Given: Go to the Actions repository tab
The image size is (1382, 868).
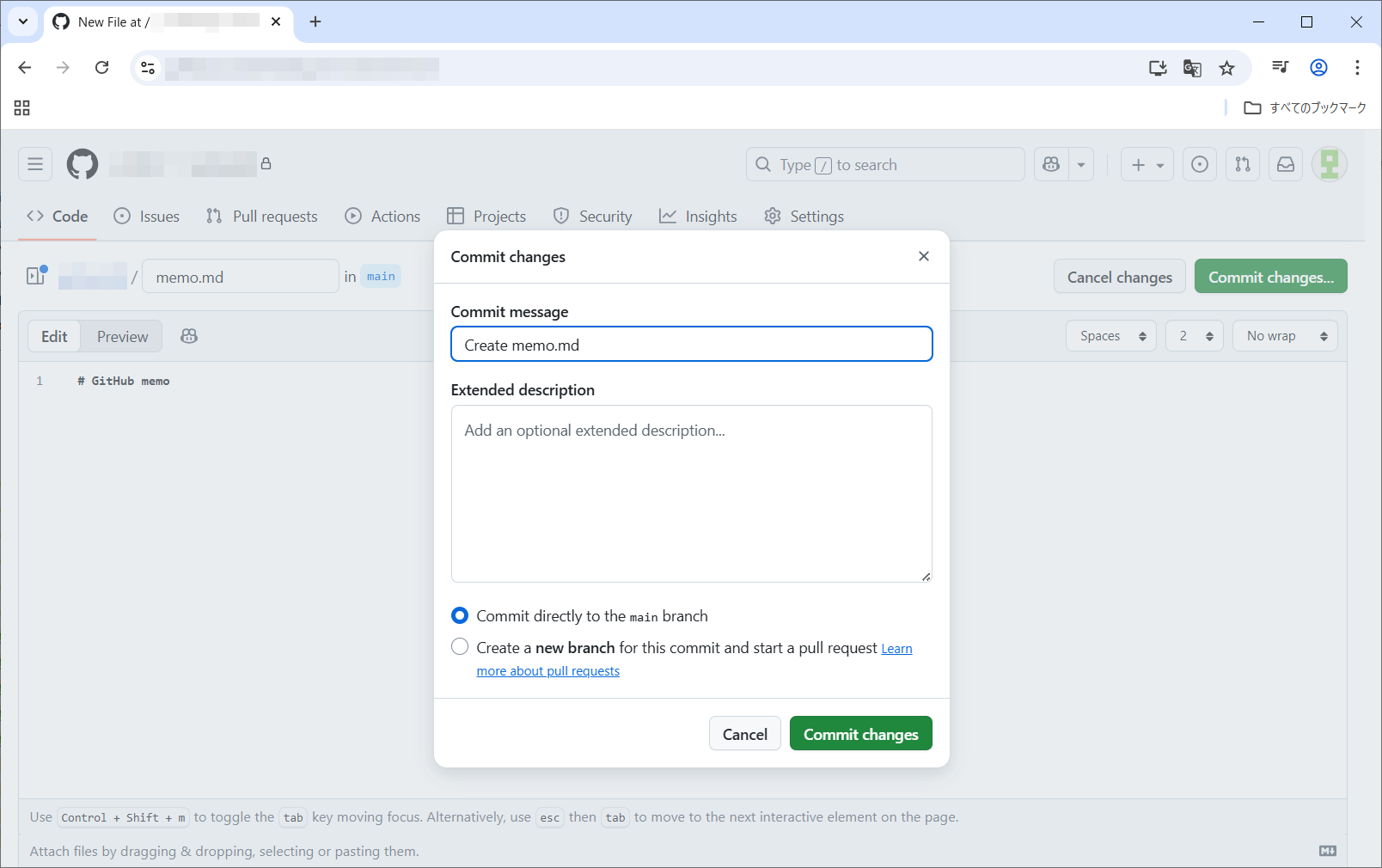Looking at the screenshot, I should [383, 217].
